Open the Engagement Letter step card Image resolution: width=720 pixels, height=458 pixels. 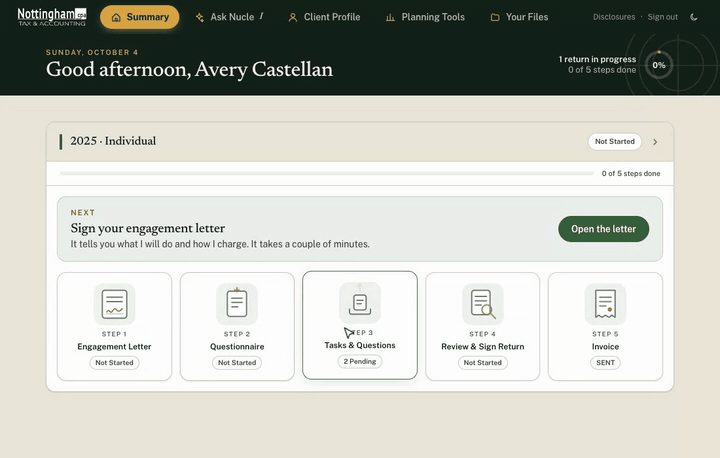pyautogui.click(x=114, y=327)
